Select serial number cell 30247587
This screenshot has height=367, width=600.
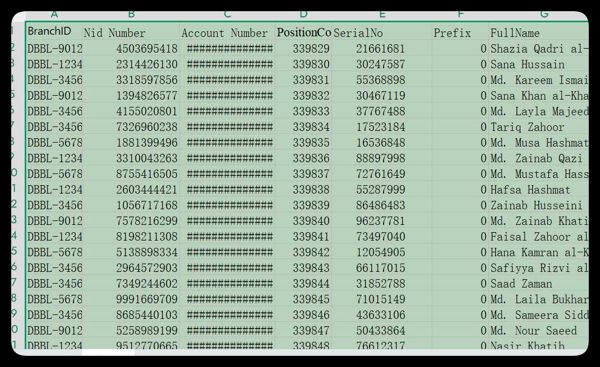pos(382,64)
